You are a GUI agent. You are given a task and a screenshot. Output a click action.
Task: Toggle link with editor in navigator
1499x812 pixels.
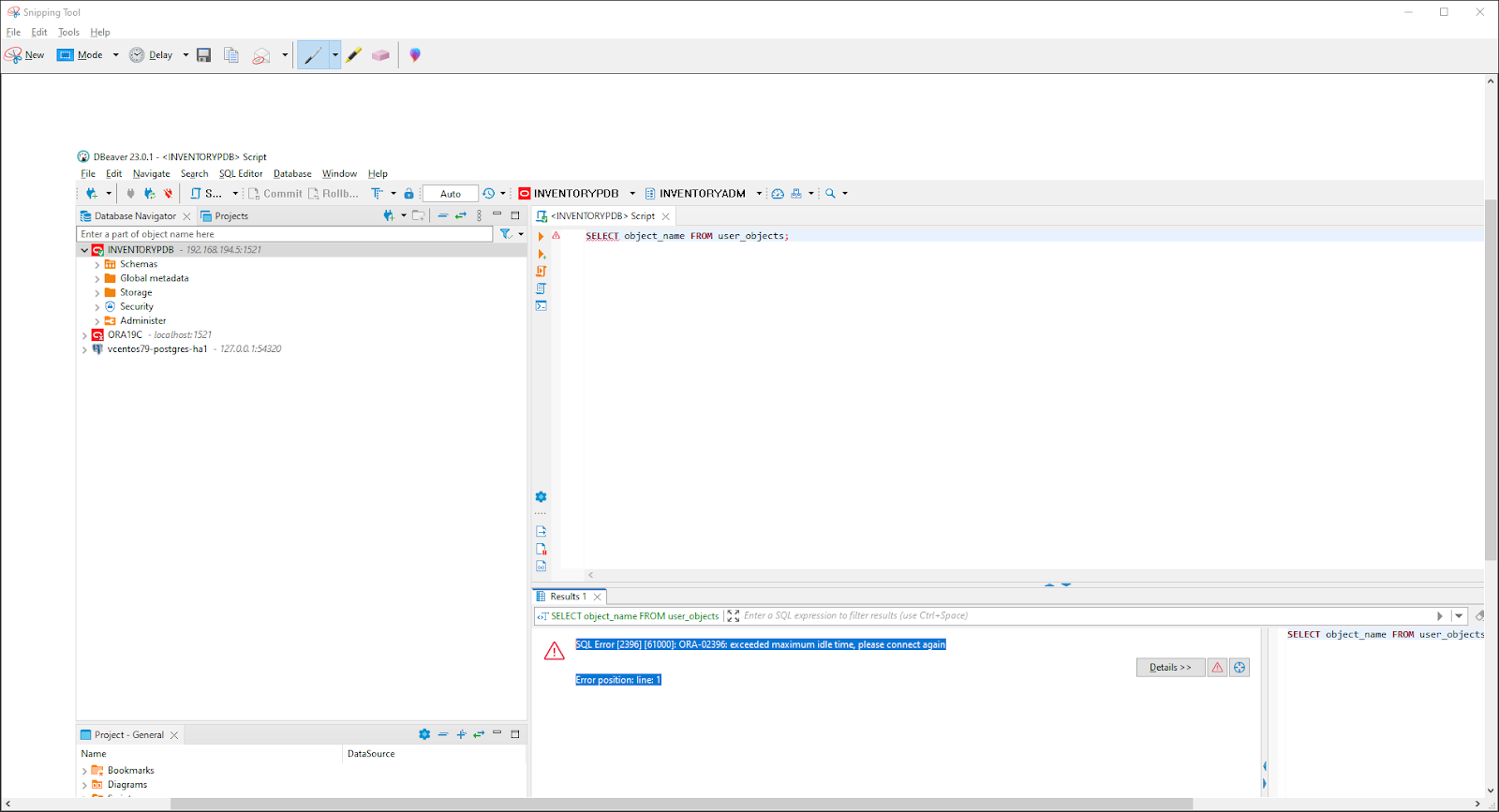tap(460, 215)
